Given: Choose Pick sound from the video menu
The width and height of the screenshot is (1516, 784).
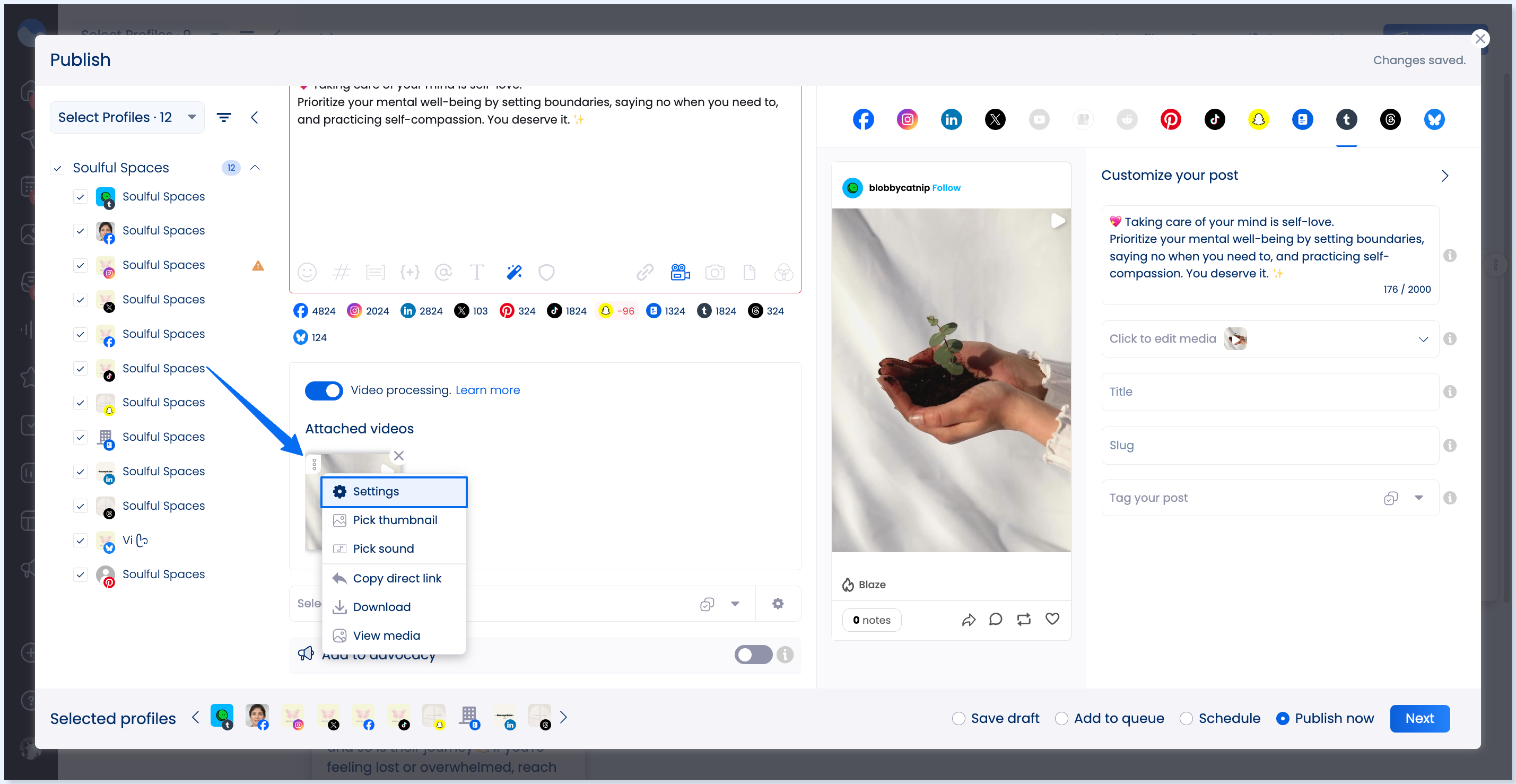Looking at the screenshot, I should pyautogui.click(x=394, y=548).
